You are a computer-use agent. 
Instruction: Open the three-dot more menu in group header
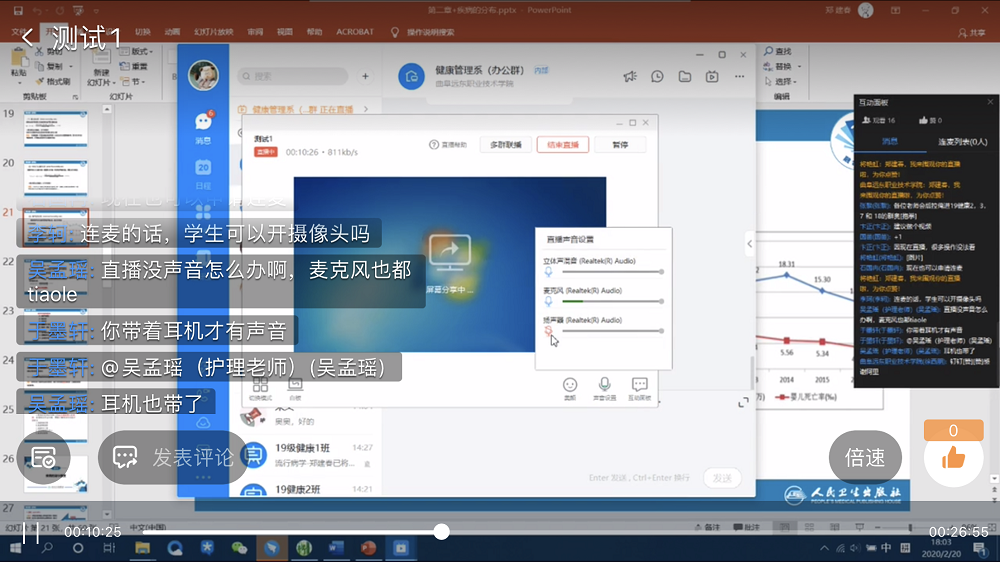coord(739,77)
